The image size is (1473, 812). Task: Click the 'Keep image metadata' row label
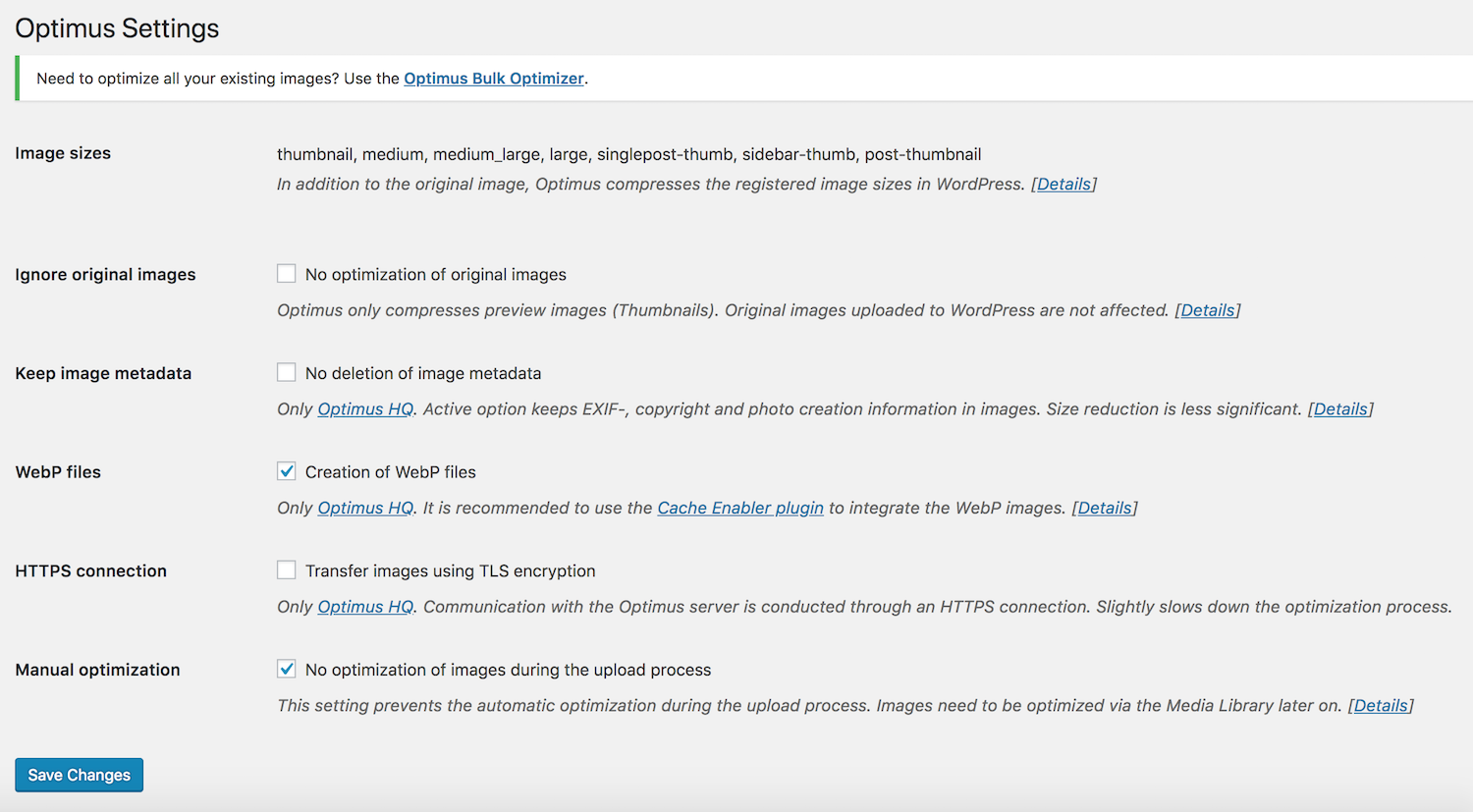click(103, 373)
